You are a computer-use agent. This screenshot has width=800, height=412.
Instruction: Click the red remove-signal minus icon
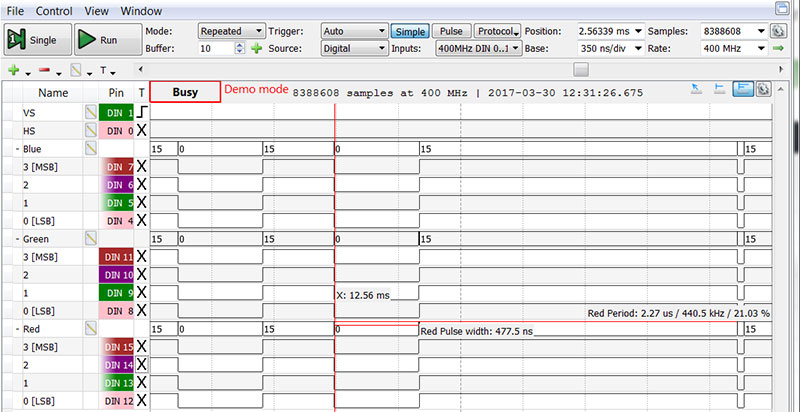point(45,71)
